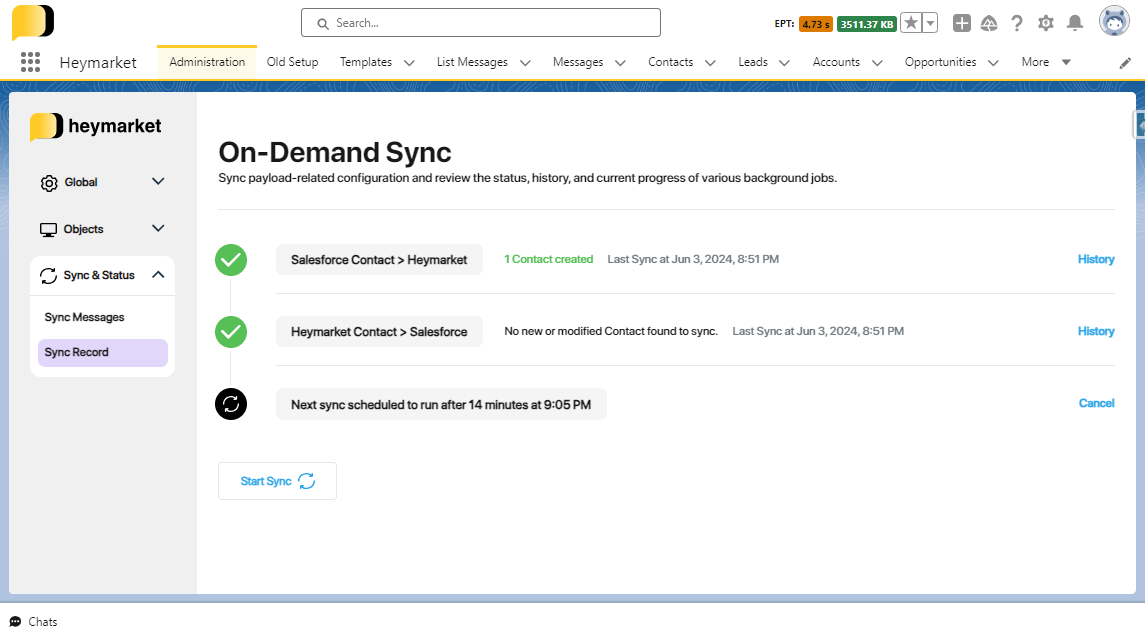Open the Contacts tab dropdown arrow
Viewport: 1145px width, 636px height.
click(x=710, y=63)
